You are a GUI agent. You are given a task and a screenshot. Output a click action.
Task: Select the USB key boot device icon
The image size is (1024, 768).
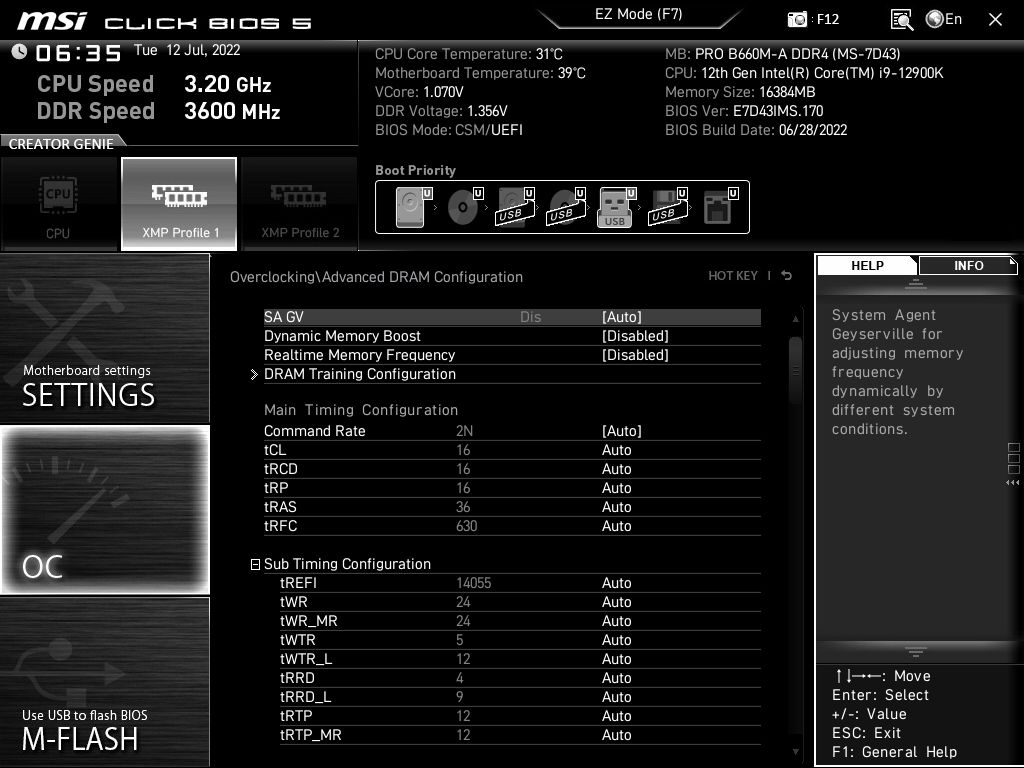[616, 207]
